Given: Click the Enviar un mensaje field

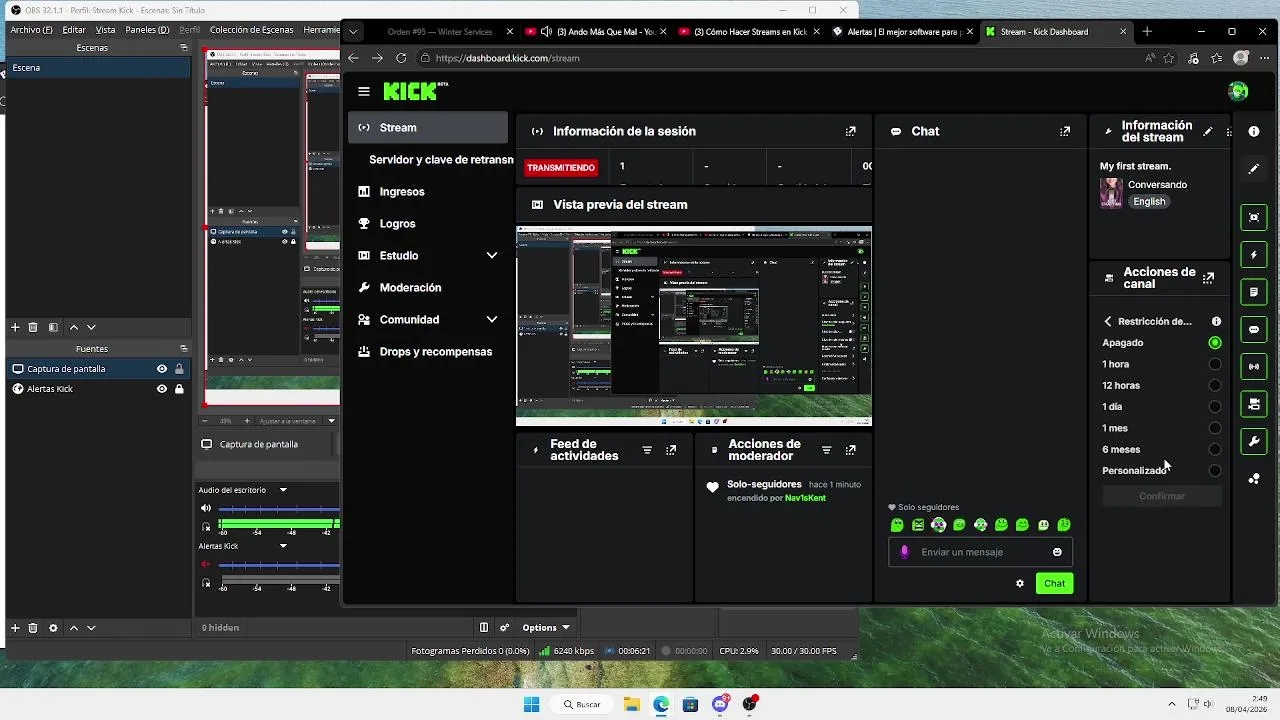Looking at the screenshot, I should [980, 552].
